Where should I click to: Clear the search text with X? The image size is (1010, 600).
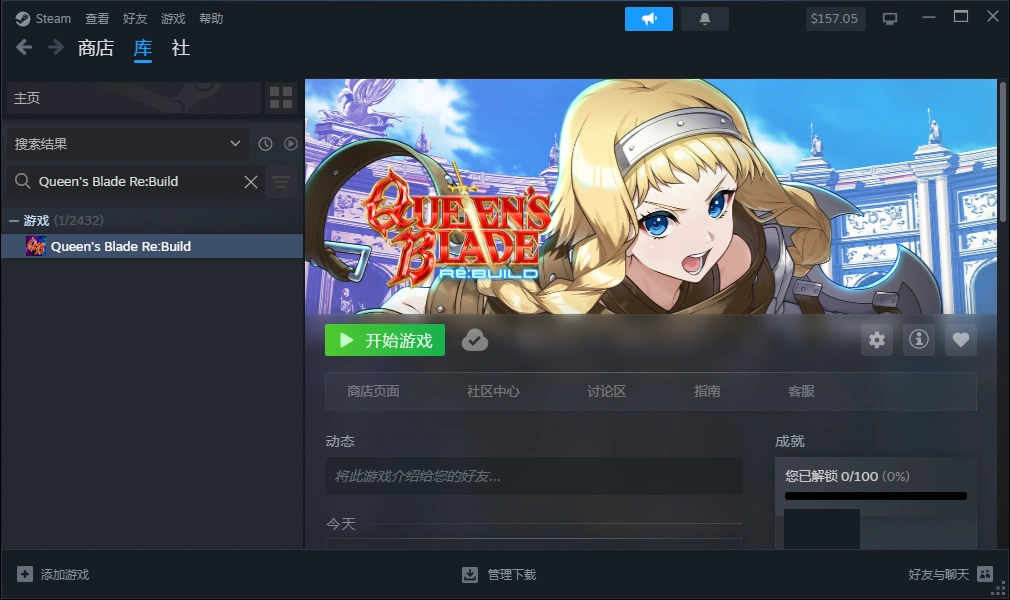251,182
